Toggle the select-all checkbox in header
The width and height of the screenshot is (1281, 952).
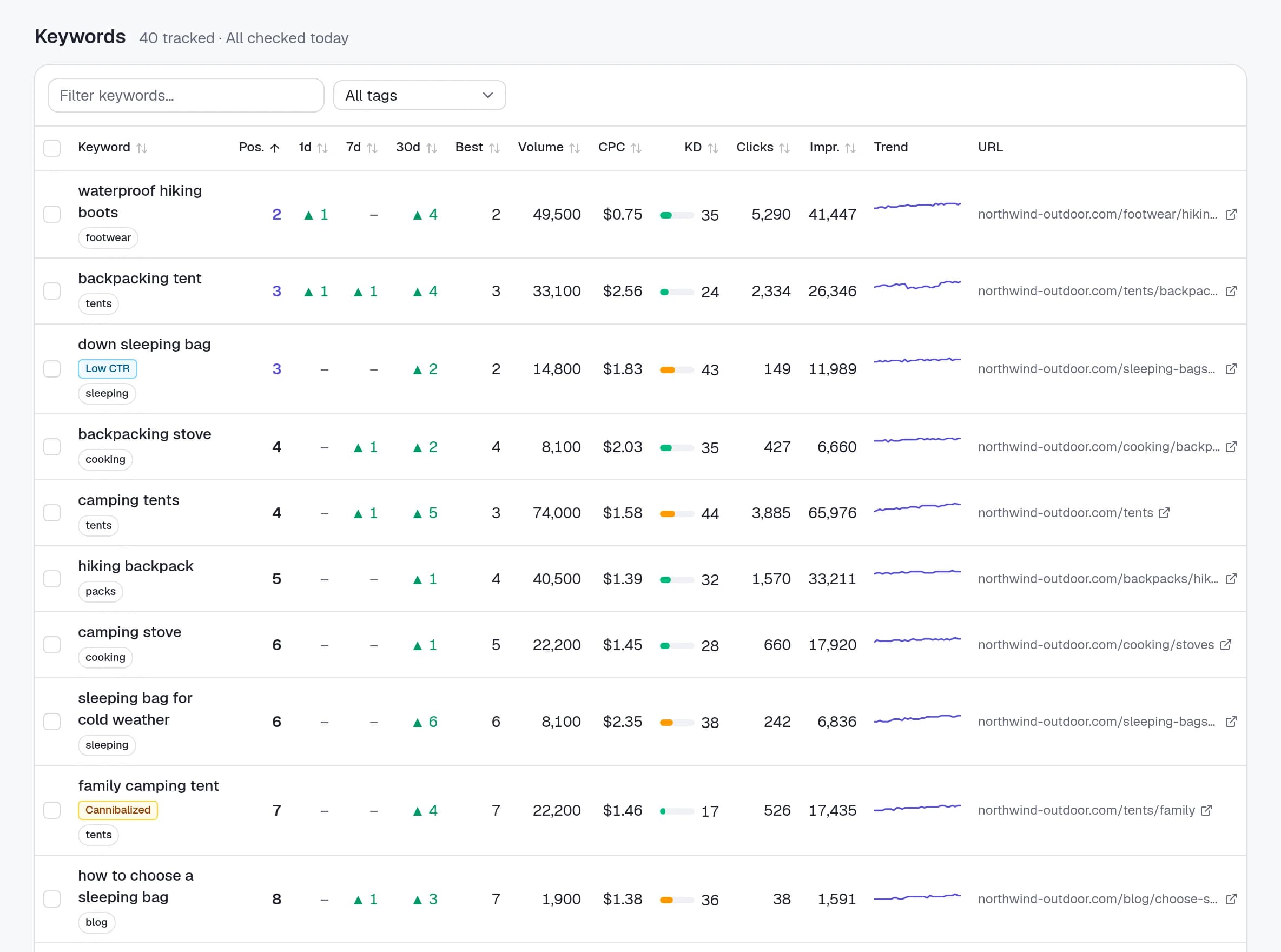(x=52, y=148)
